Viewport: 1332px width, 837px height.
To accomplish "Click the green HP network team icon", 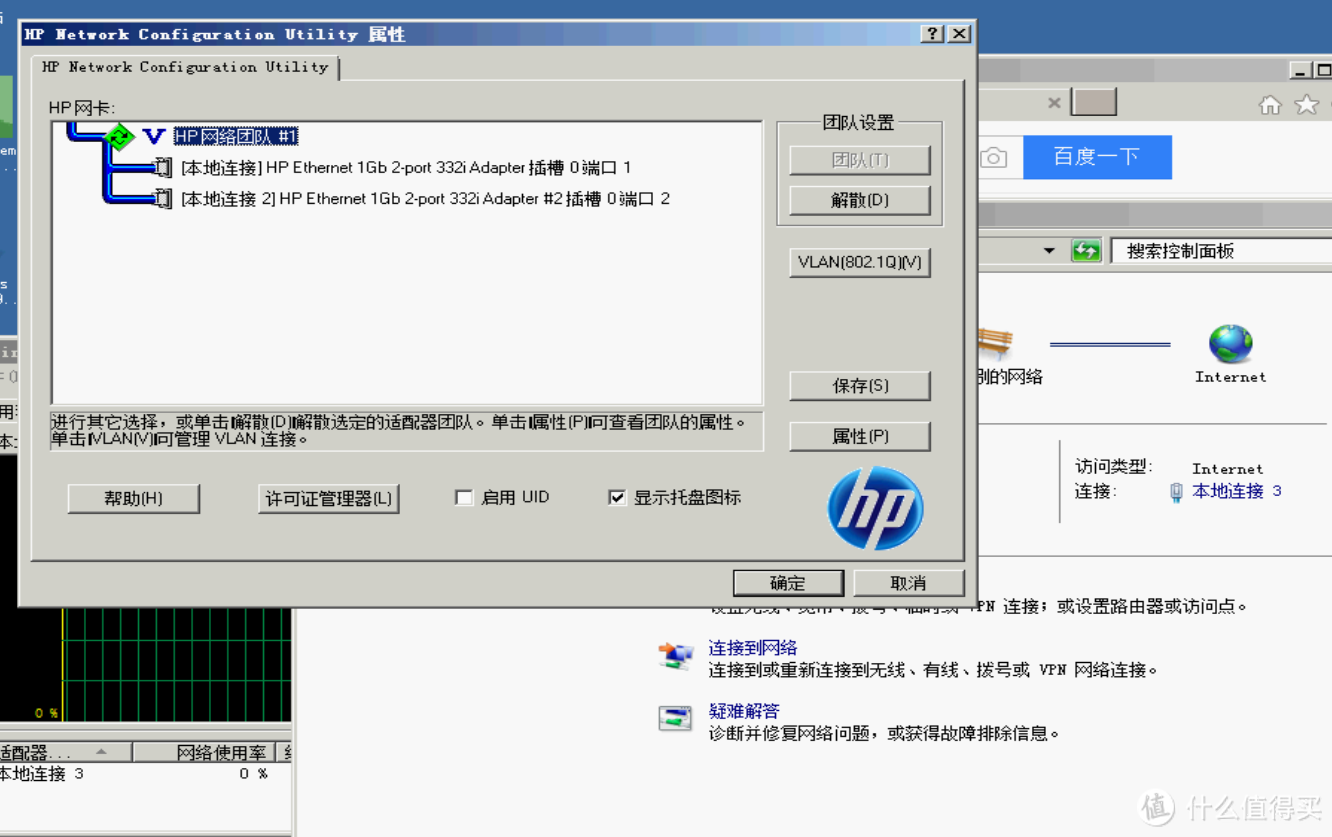I will pyautogui.click(x=120, y=136).
